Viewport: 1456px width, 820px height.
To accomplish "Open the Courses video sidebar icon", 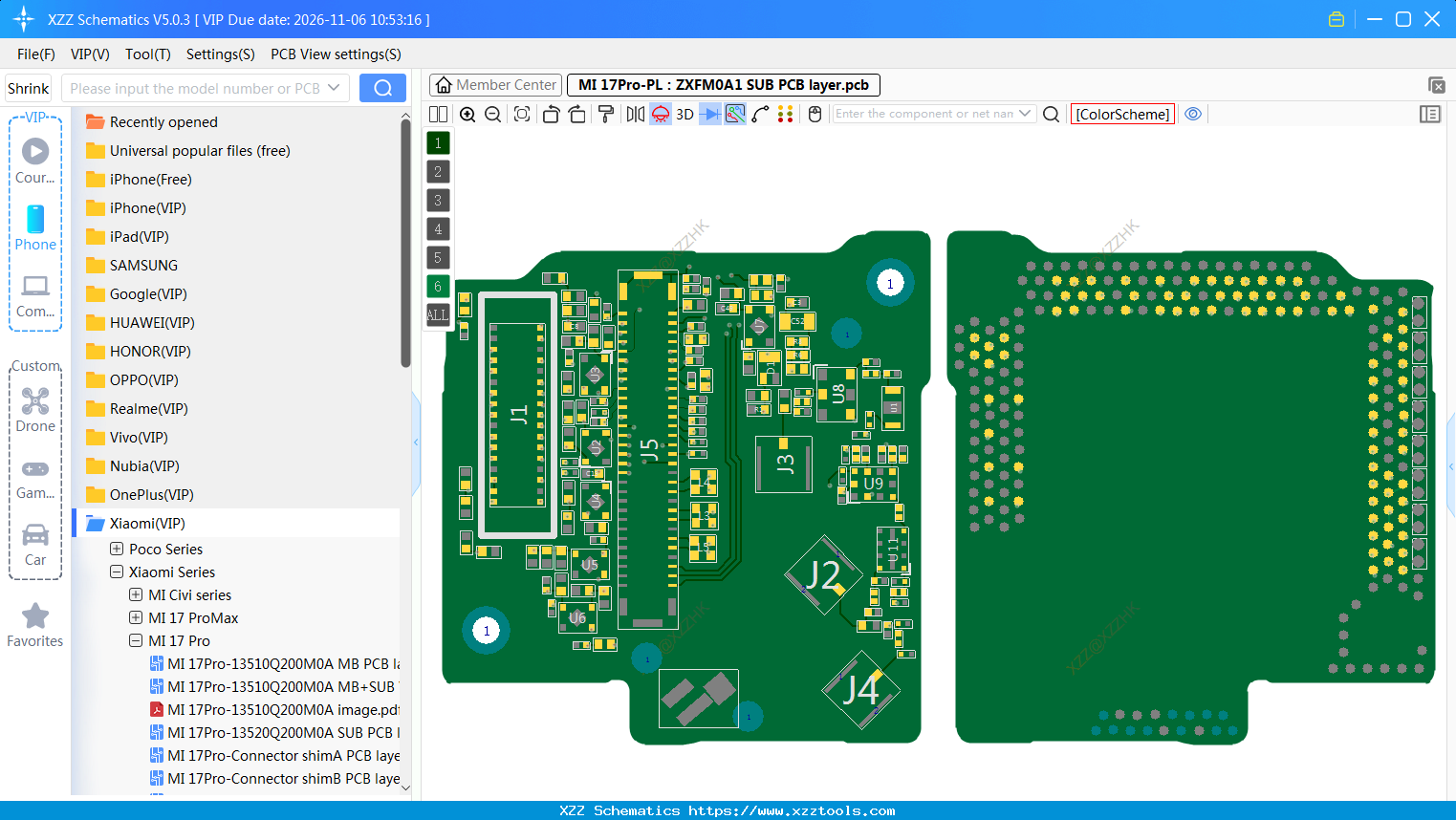I will point(35,161).
